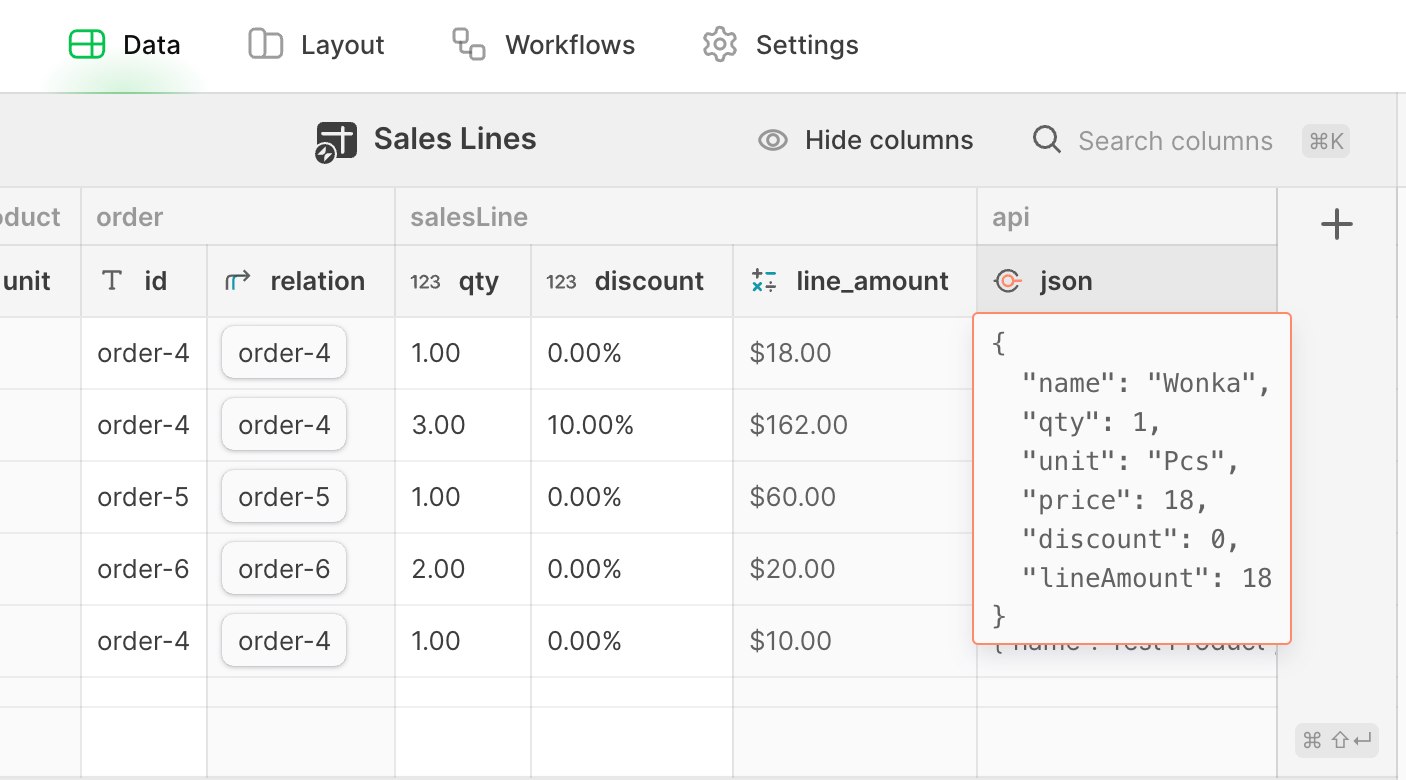
Task: Open the Data tab
Action: click(x=125, y=45)
